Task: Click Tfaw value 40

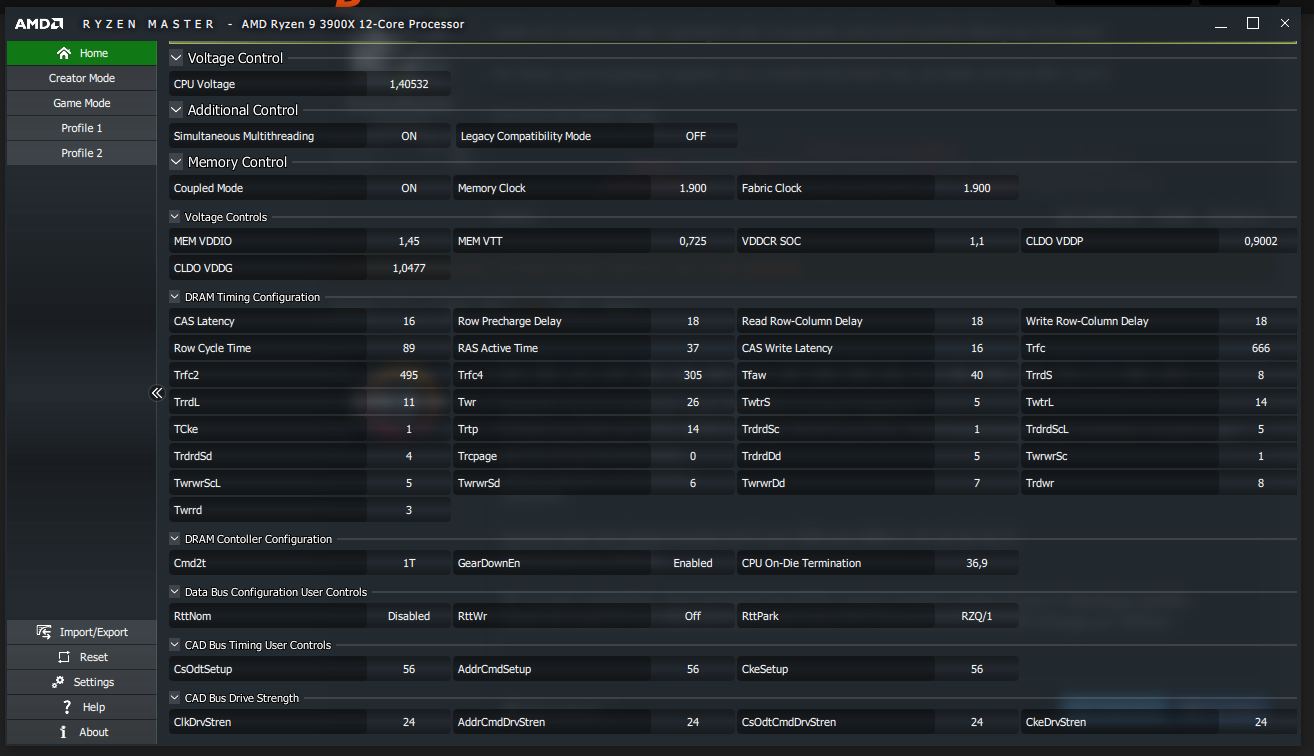Action: point(977,375)
